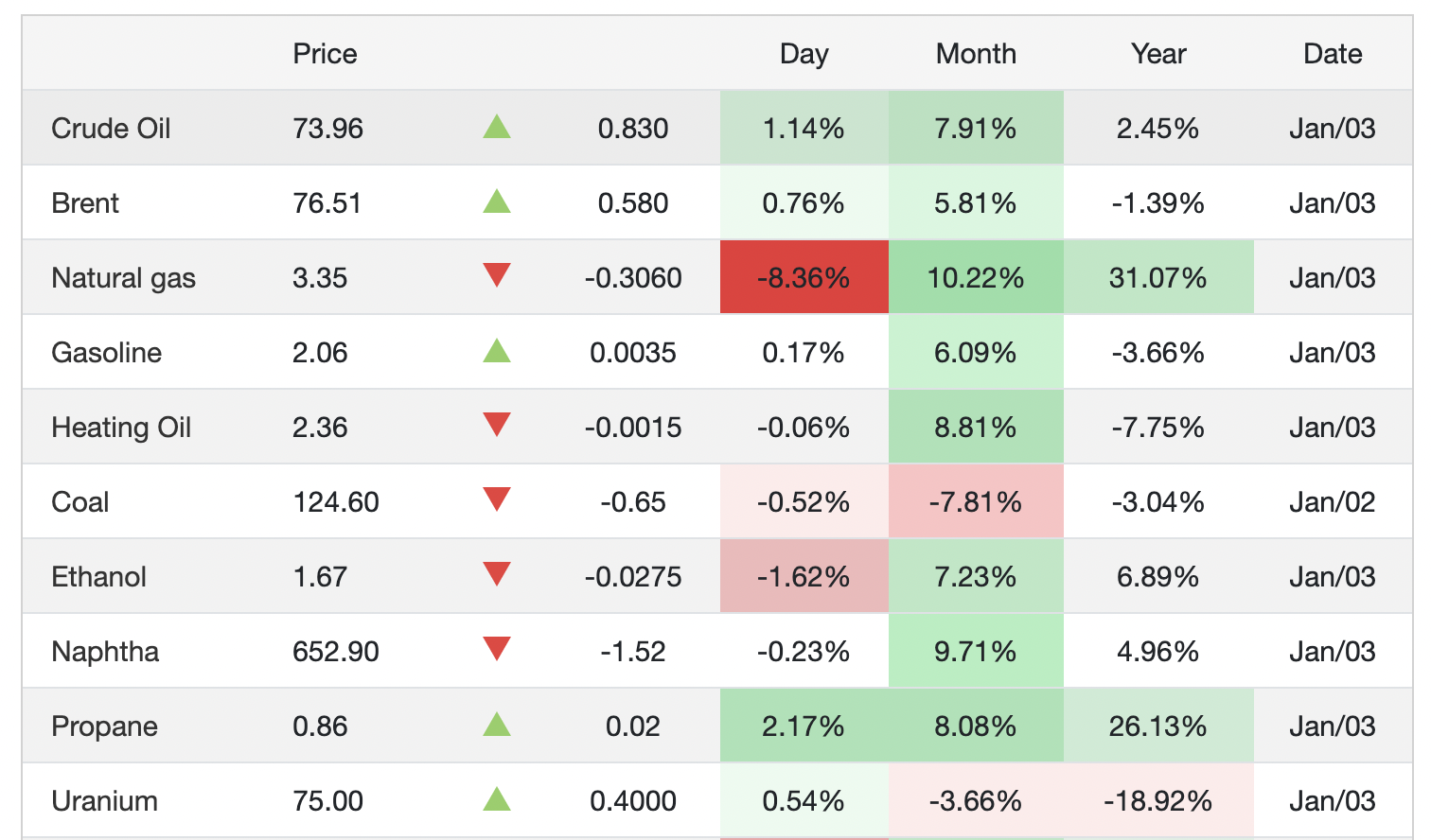Sort by the Month column header
The width and height of the screenshot is (1431, 840).
976,54
